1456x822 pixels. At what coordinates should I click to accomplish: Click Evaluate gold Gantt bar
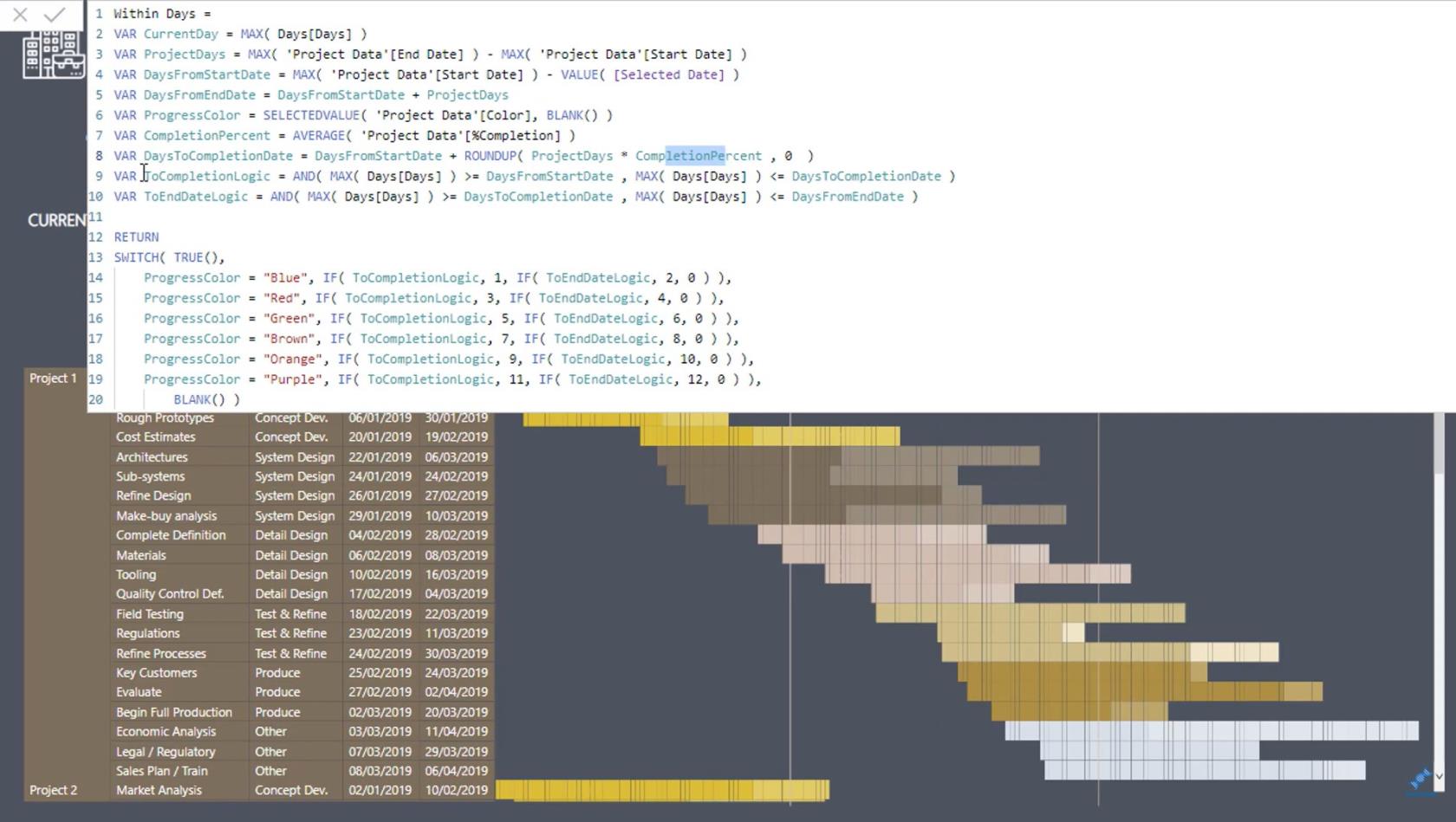[1145, 692]
